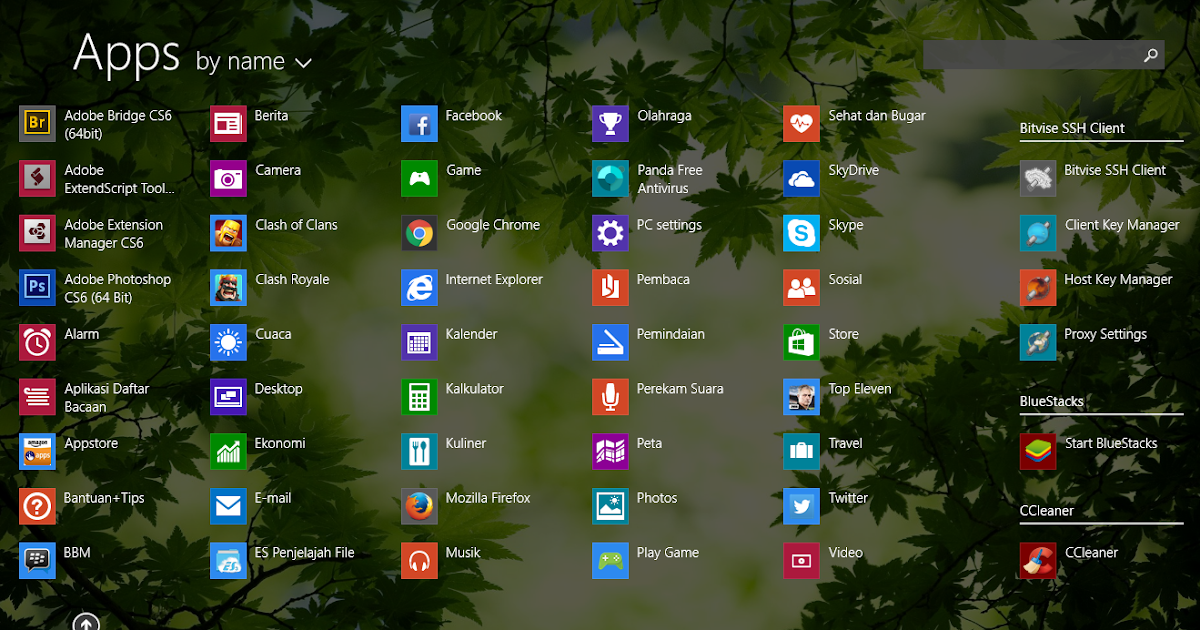Click the search magnifier button
Image resolution: width=1200 pixels, height=630 pixels.
click(1151, 55)
